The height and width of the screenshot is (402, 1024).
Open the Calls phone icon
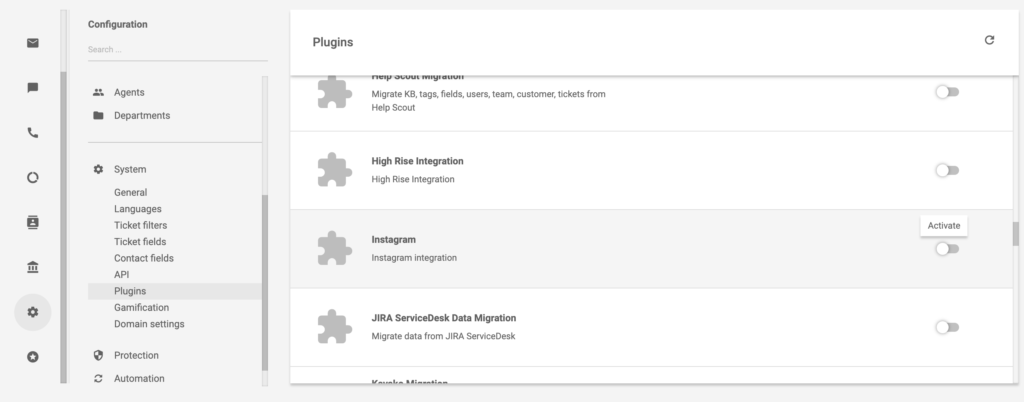click(33, 132)
